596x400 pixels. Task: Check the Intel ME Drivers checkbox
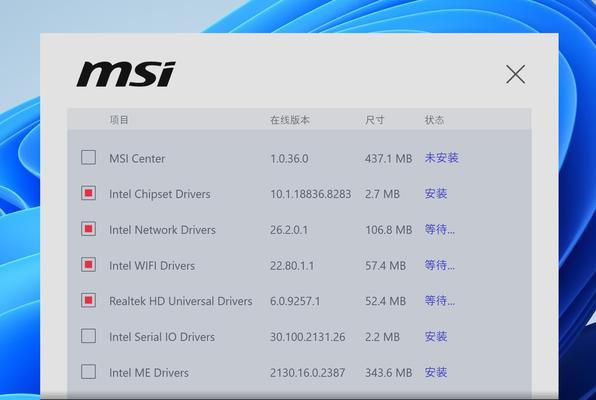[x=88, y=372]
